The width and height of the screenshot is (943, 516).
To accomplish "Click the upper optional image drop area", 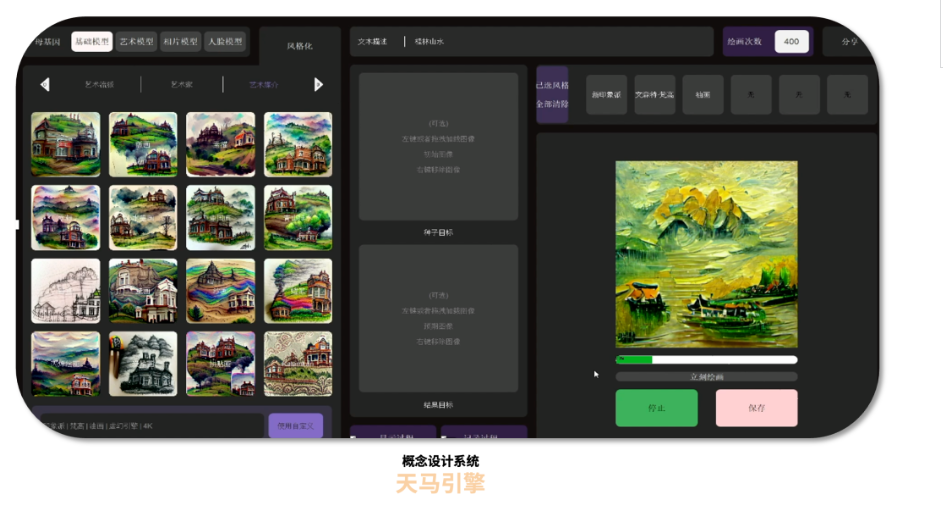I will tap(438, 146).
